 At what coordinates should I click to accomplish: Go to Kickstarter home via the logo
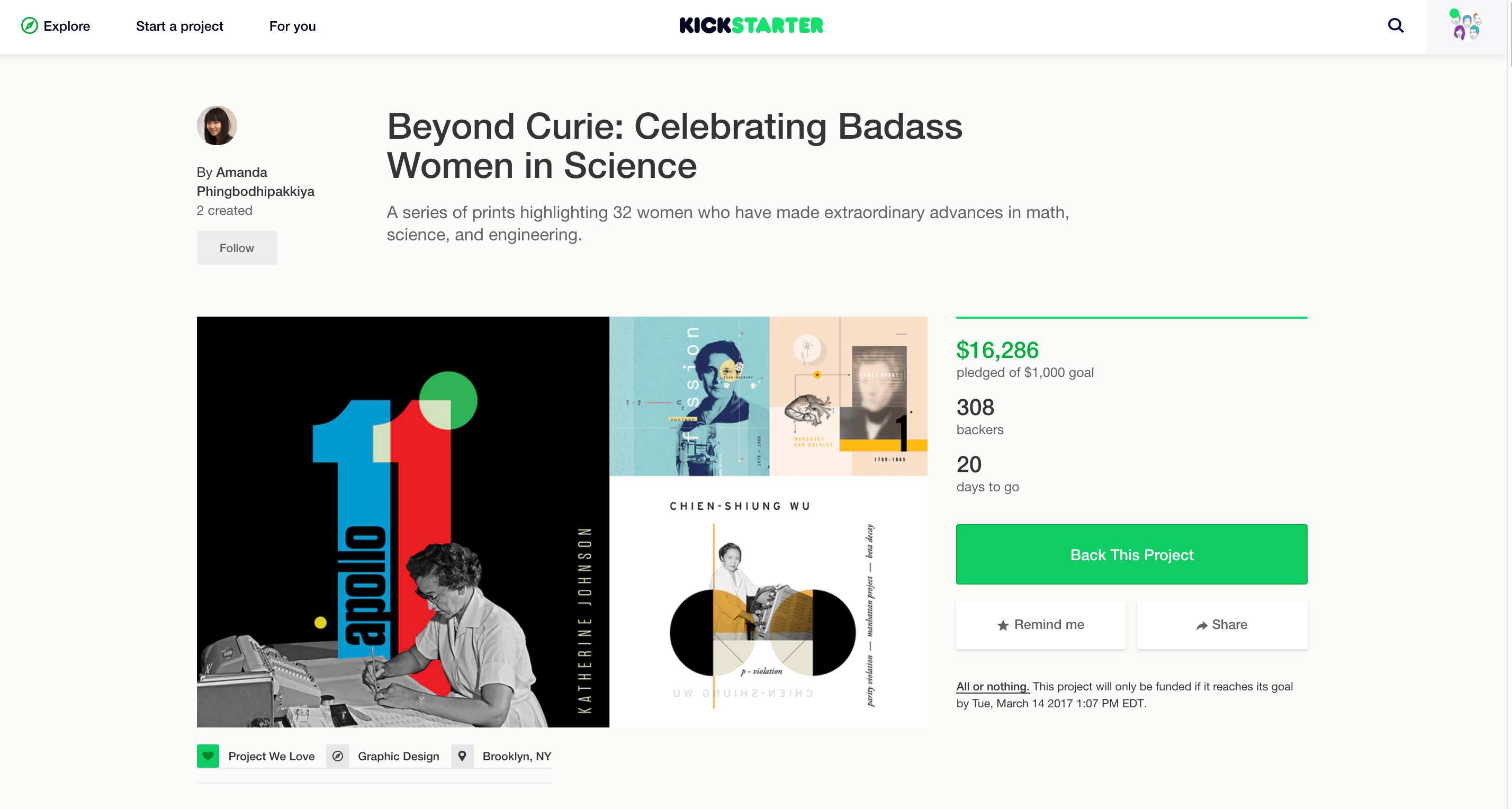(x=751, y=25)
